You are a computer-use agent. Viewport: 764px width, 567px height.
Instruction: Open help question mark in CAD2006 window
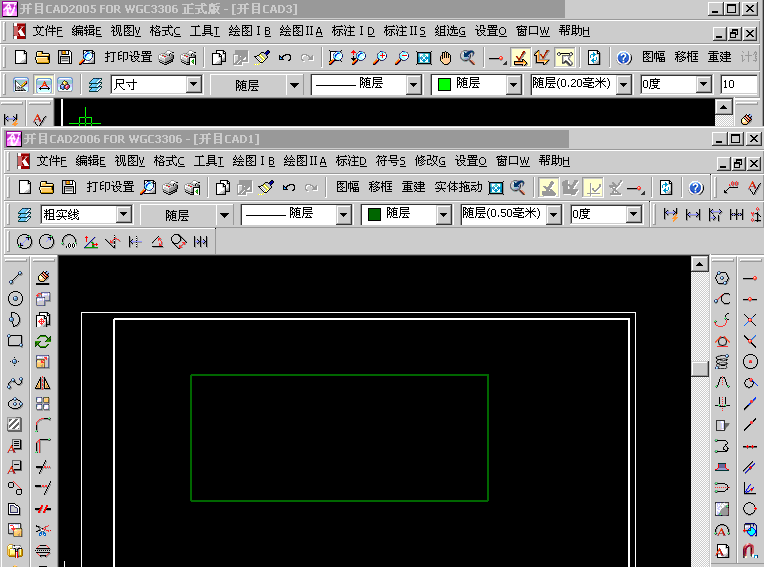click(696, 188)
